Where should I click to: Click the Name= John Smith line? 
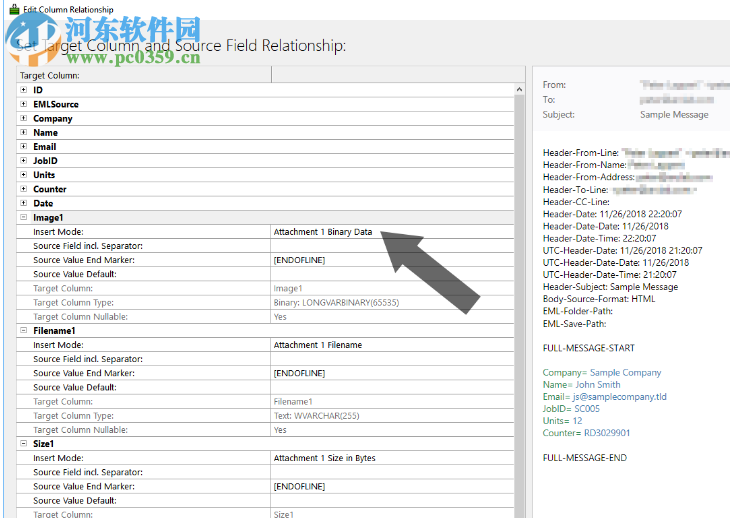point(581,384)
